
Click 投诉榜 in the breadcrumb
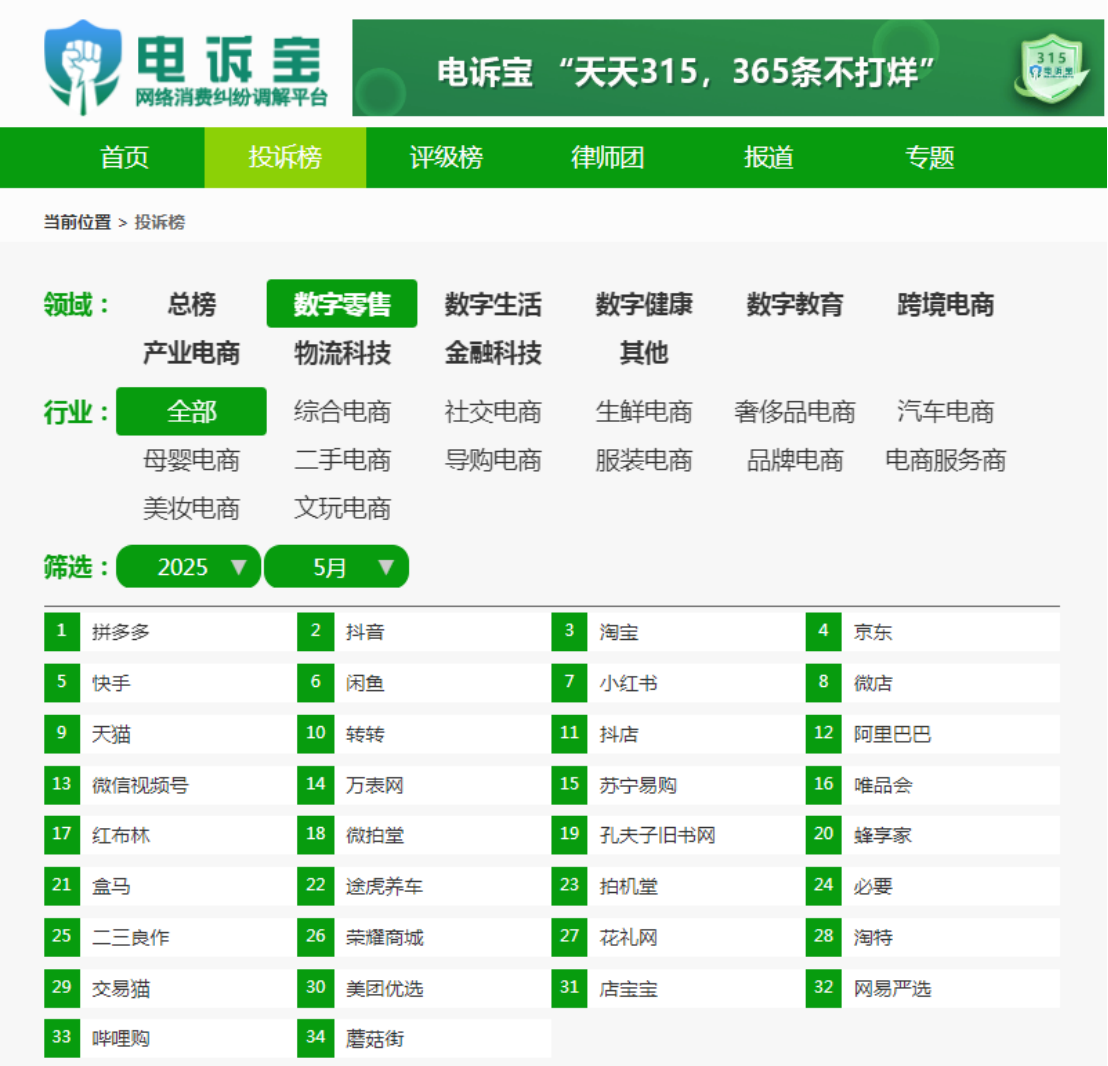pos(160,223)
